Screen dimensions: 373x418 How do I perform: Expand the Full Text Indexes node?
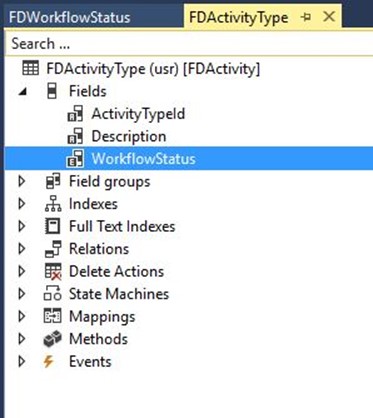pyautogui.click(x=22, y=226)
